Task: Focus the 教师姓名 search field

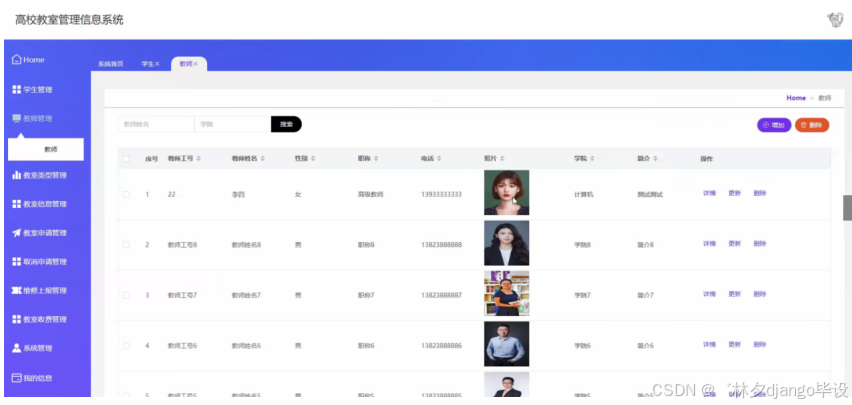Action: point(156,124)
